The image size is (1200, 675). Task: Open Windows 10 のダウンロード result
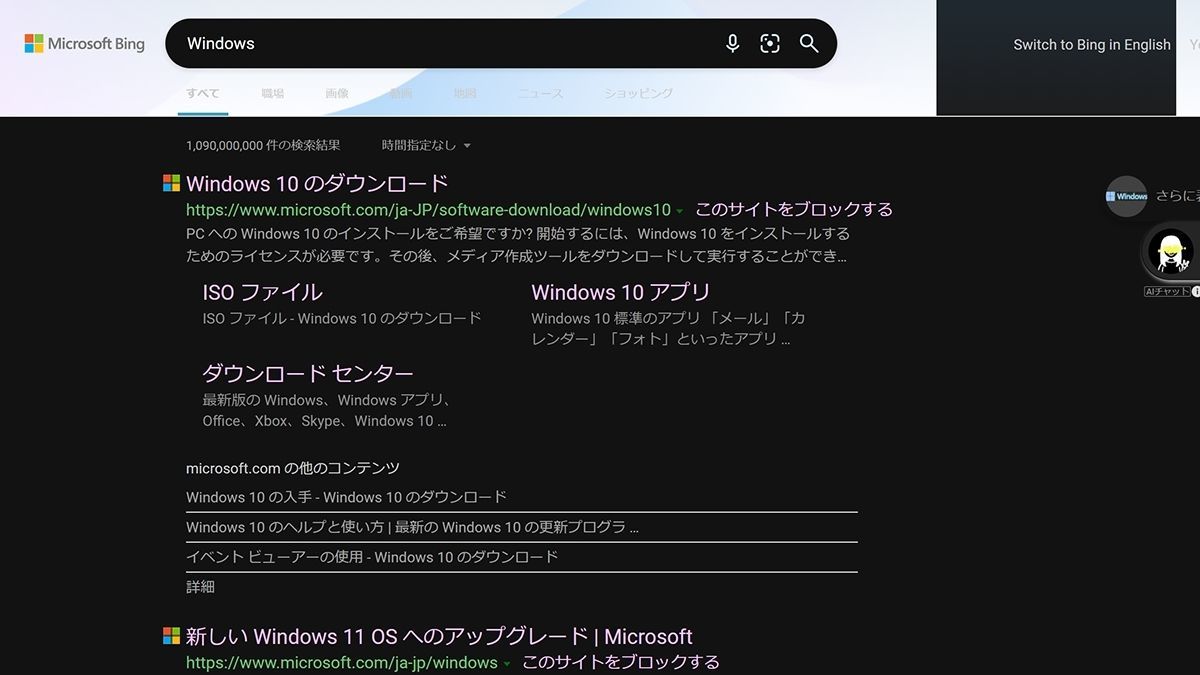(317, 183)
